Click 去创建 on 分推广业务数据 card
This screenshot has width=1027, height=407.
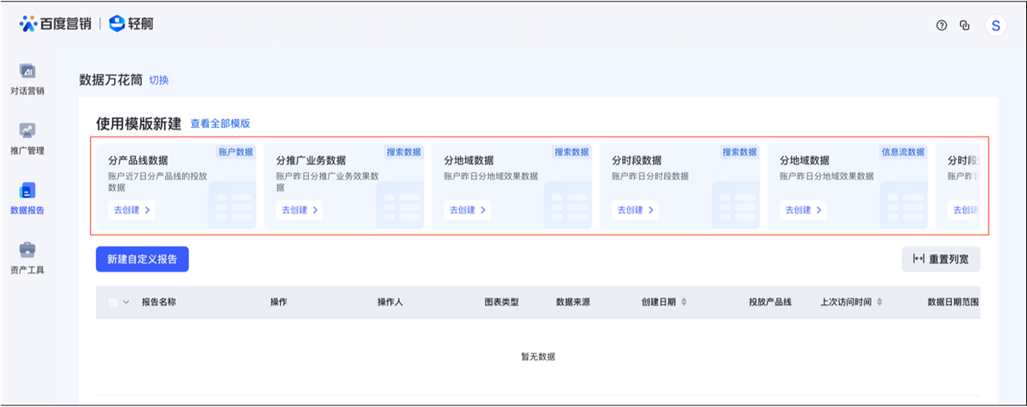pos(299,210)
